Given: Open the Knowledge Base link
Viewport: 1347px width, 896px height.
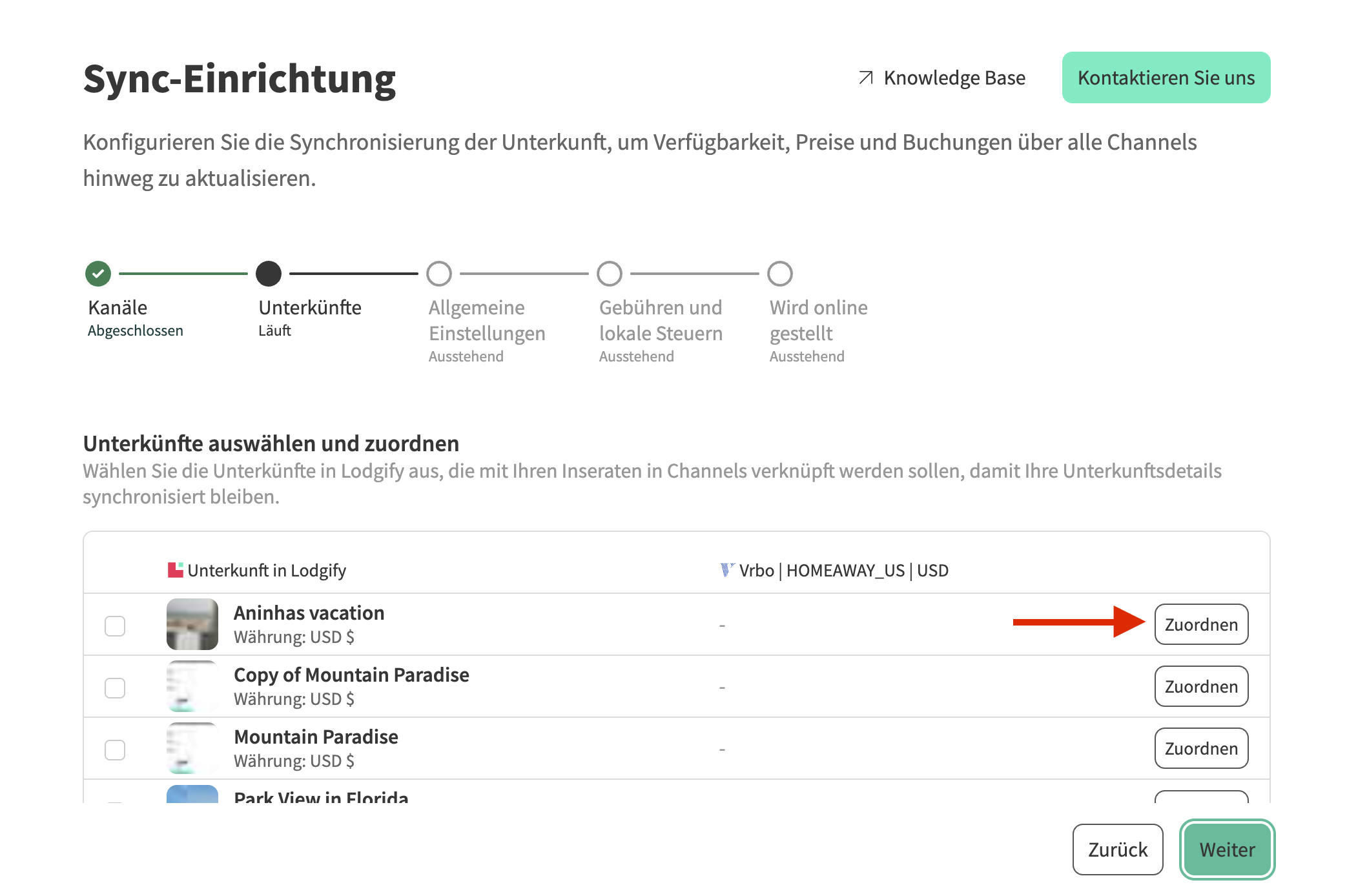Looking at the screenshot, I should point(954,78).
